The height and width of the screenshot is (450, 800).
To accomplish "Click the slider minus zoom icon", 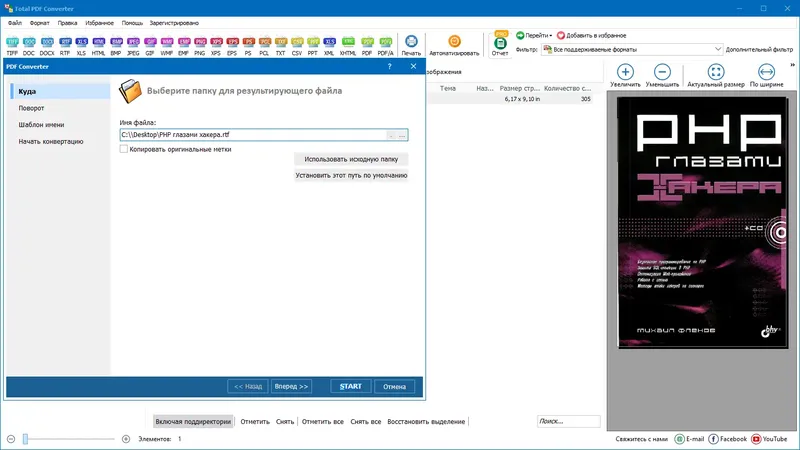I will (x=11, y=439).
